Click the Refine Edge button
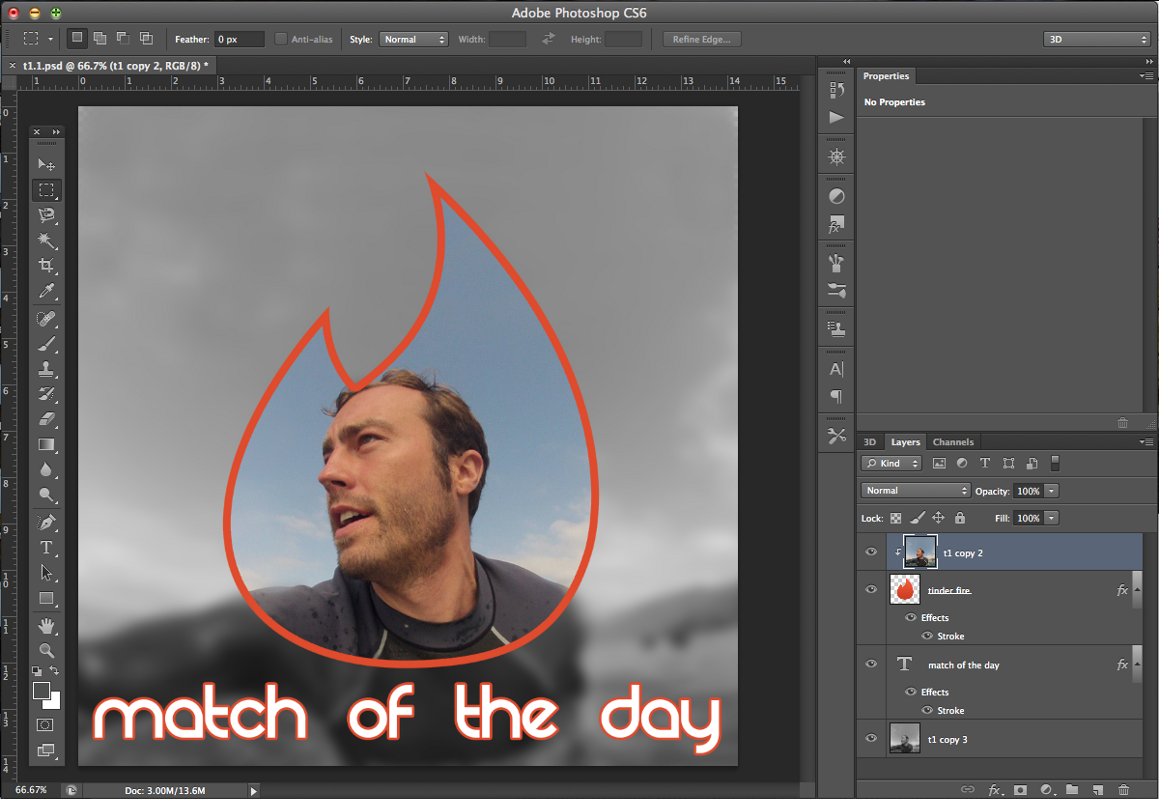The width and height of the screenshot is (1159, 799). tap(701, 39)
